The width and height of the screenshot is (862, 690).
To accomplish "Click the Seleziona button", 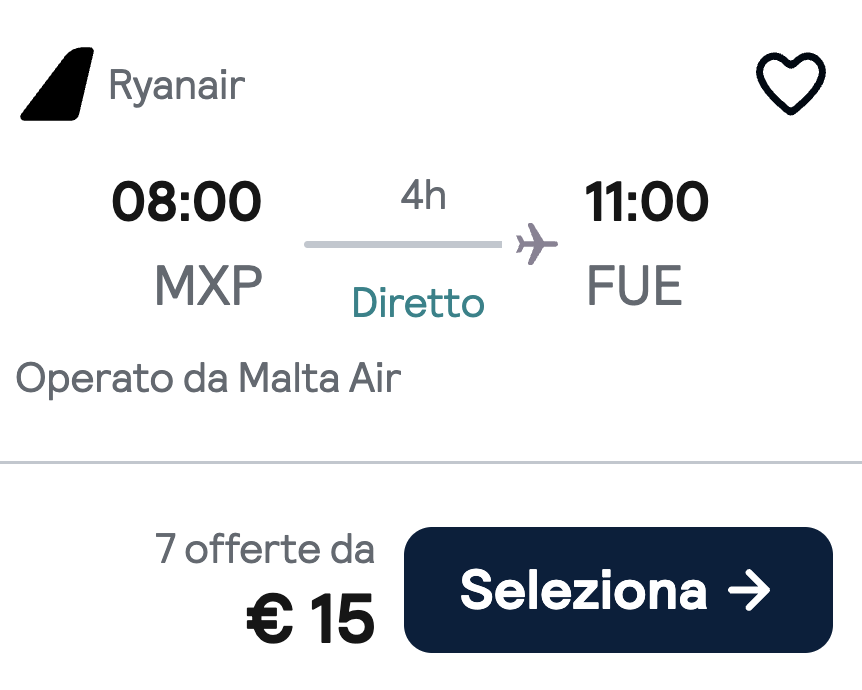I will [x=617, y=590].
